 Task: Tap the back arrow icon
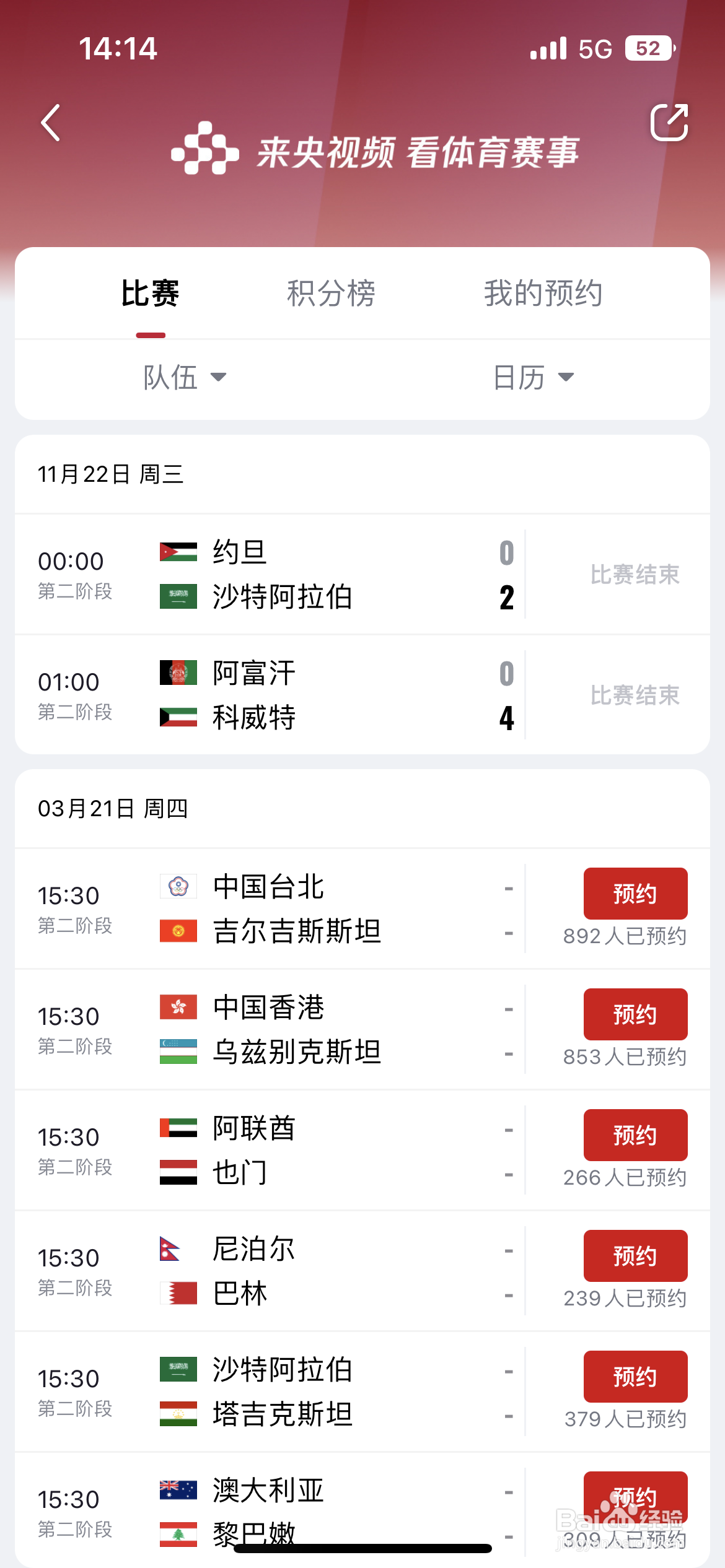[51, 123]
